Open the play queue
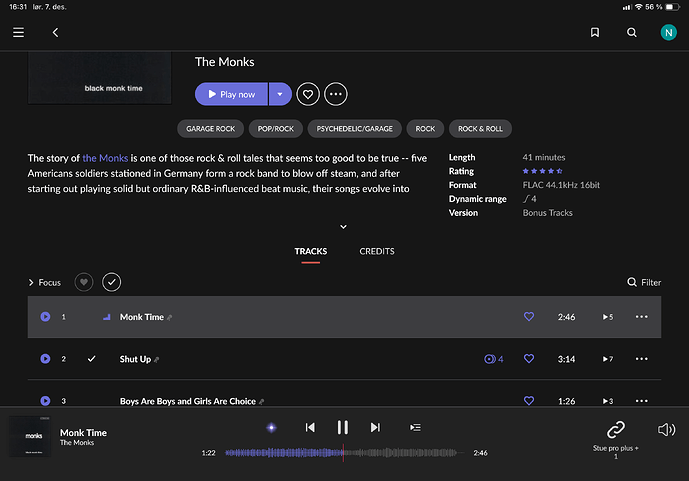Screen dimensions: 689x481 [415, 427]
